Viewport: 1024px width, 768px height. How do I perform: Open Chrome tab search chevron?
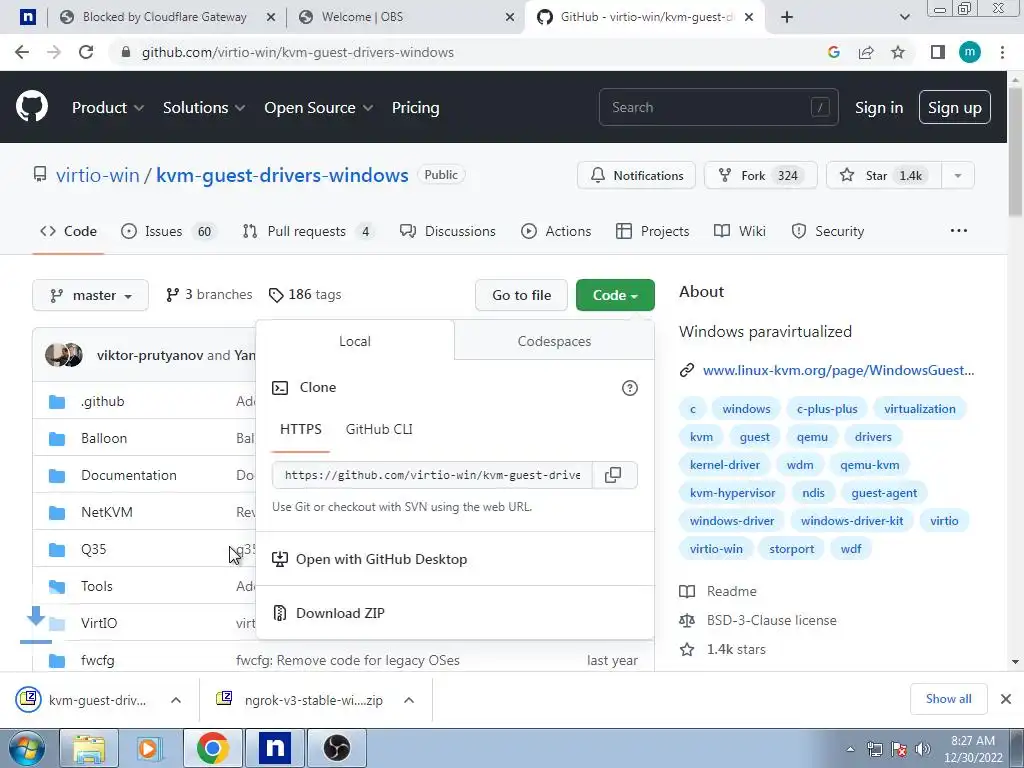pyautogui.click(x=904, y=17)
